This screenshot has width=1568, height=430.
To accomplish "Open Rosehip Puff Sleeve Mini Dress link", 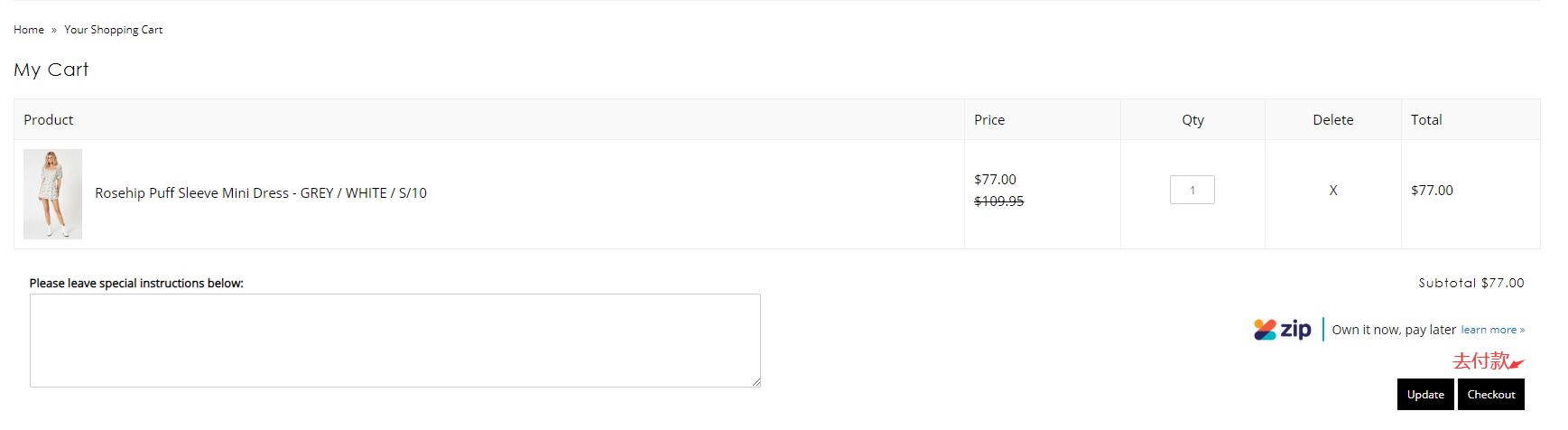I will (x=261, y=193).
